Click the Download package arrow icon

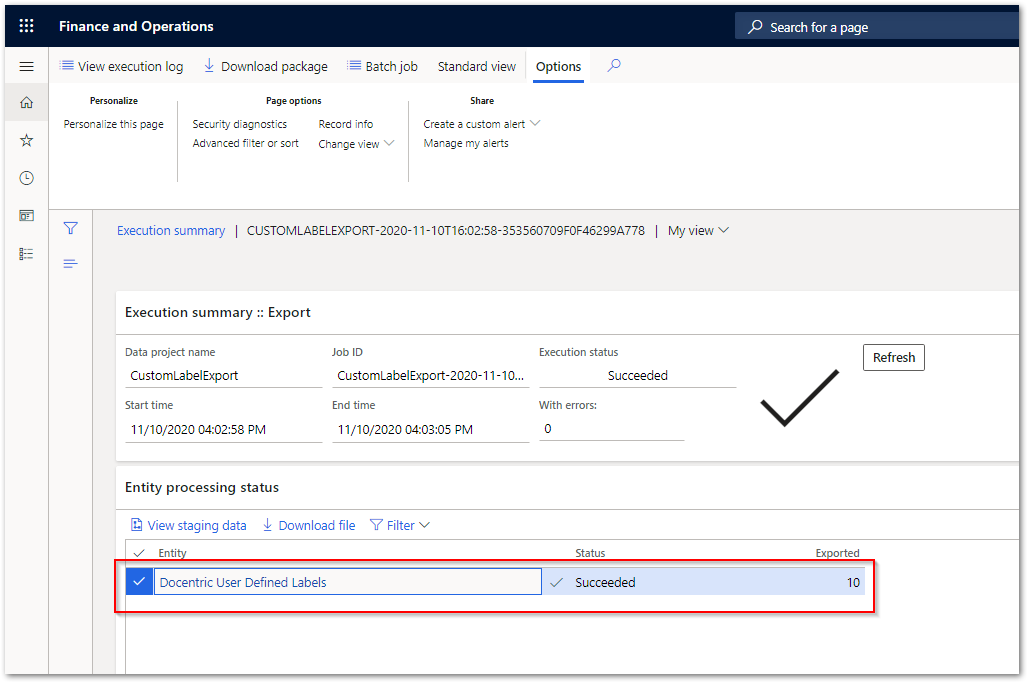coord(209,66)
